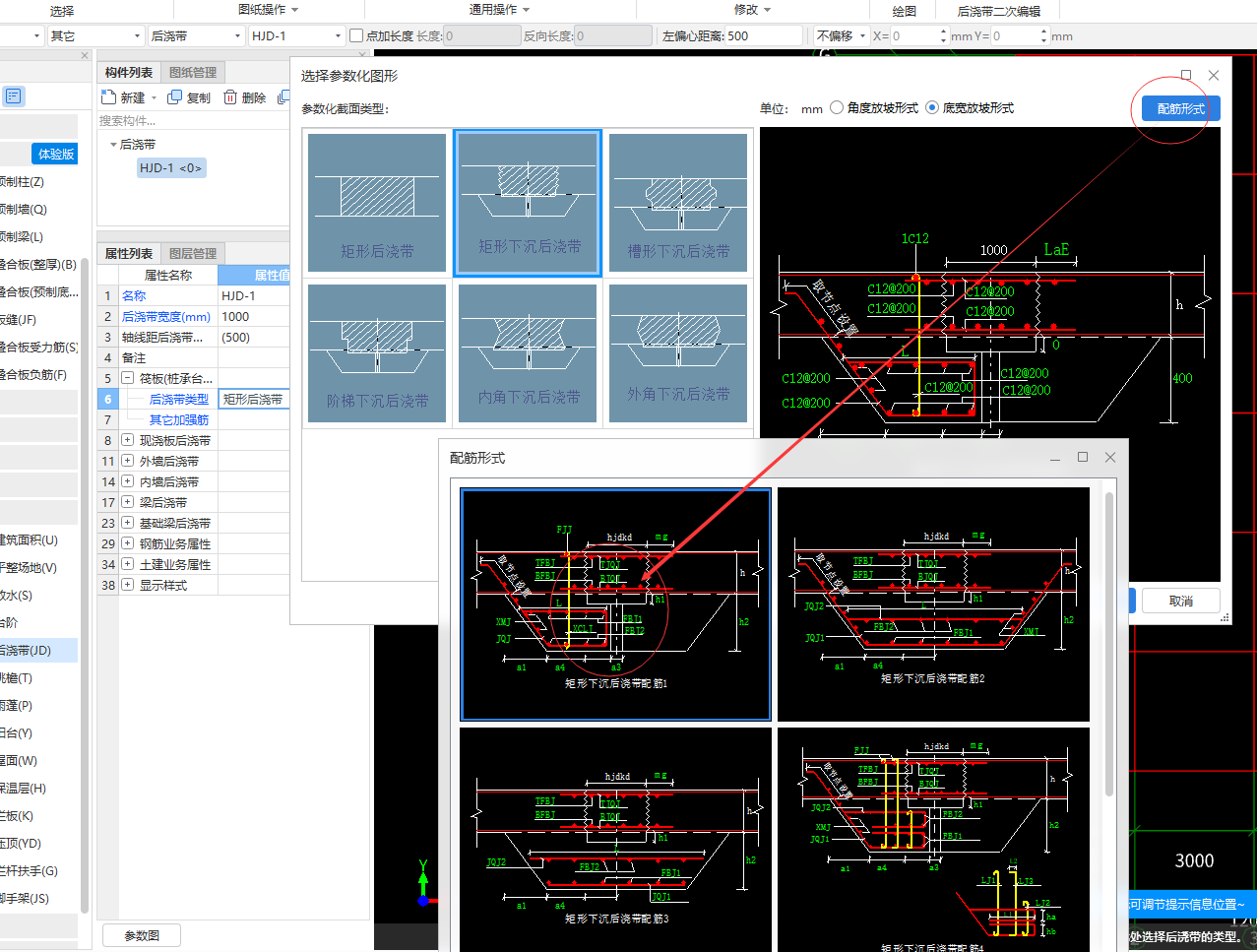This screenshot has width=1257, height=952.
Task: Select HJD-1 <0> in component tree
Action: [x=170, y=168]
